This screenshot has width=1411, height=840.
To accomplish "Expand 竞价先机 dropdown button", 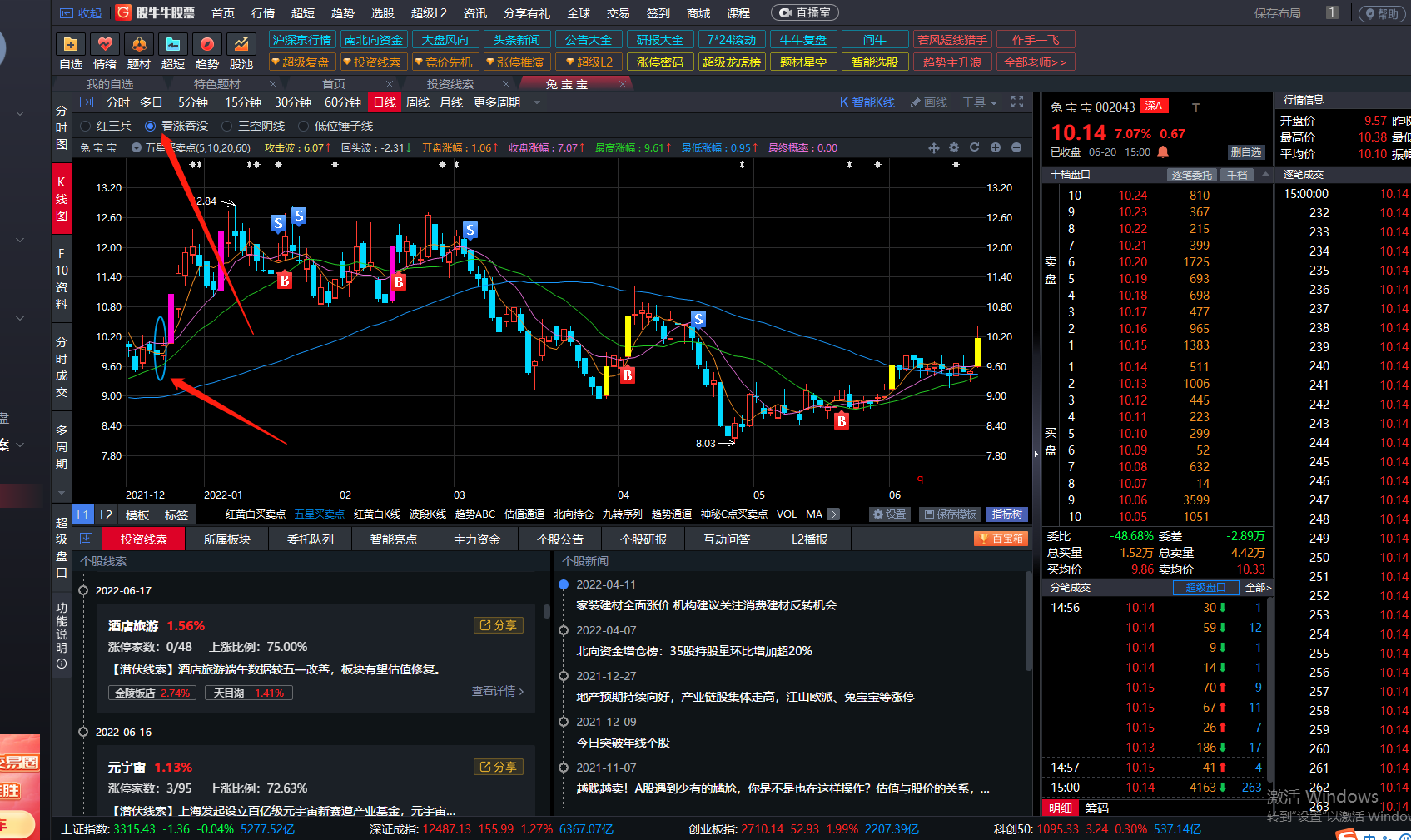I will [x=446, y=62].
